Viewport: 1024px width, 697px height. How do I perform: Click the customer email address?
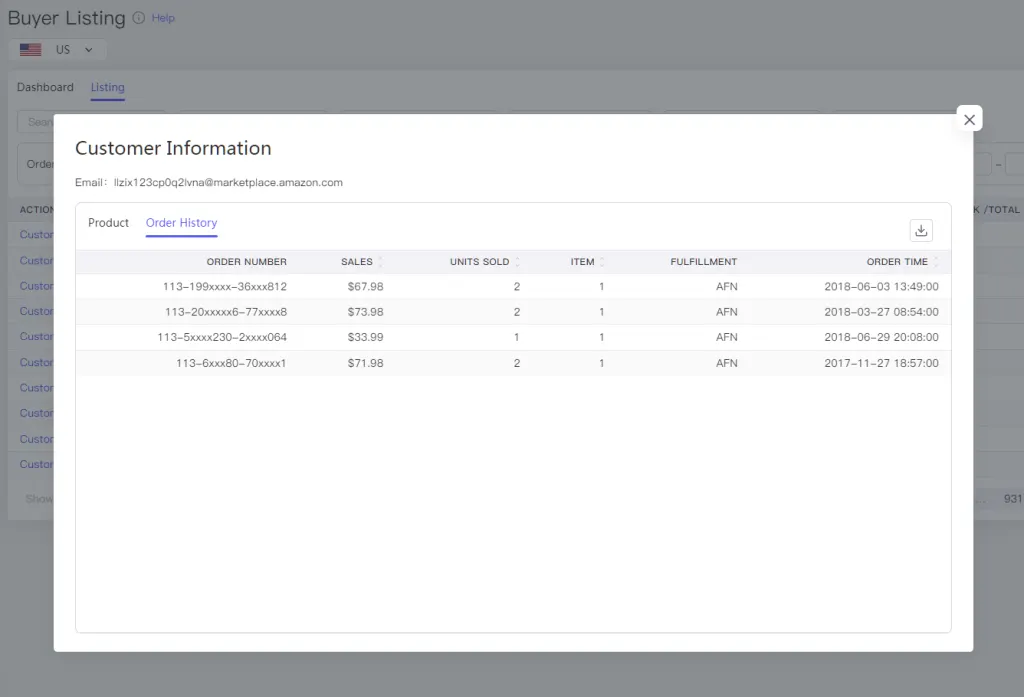(228, 183)
